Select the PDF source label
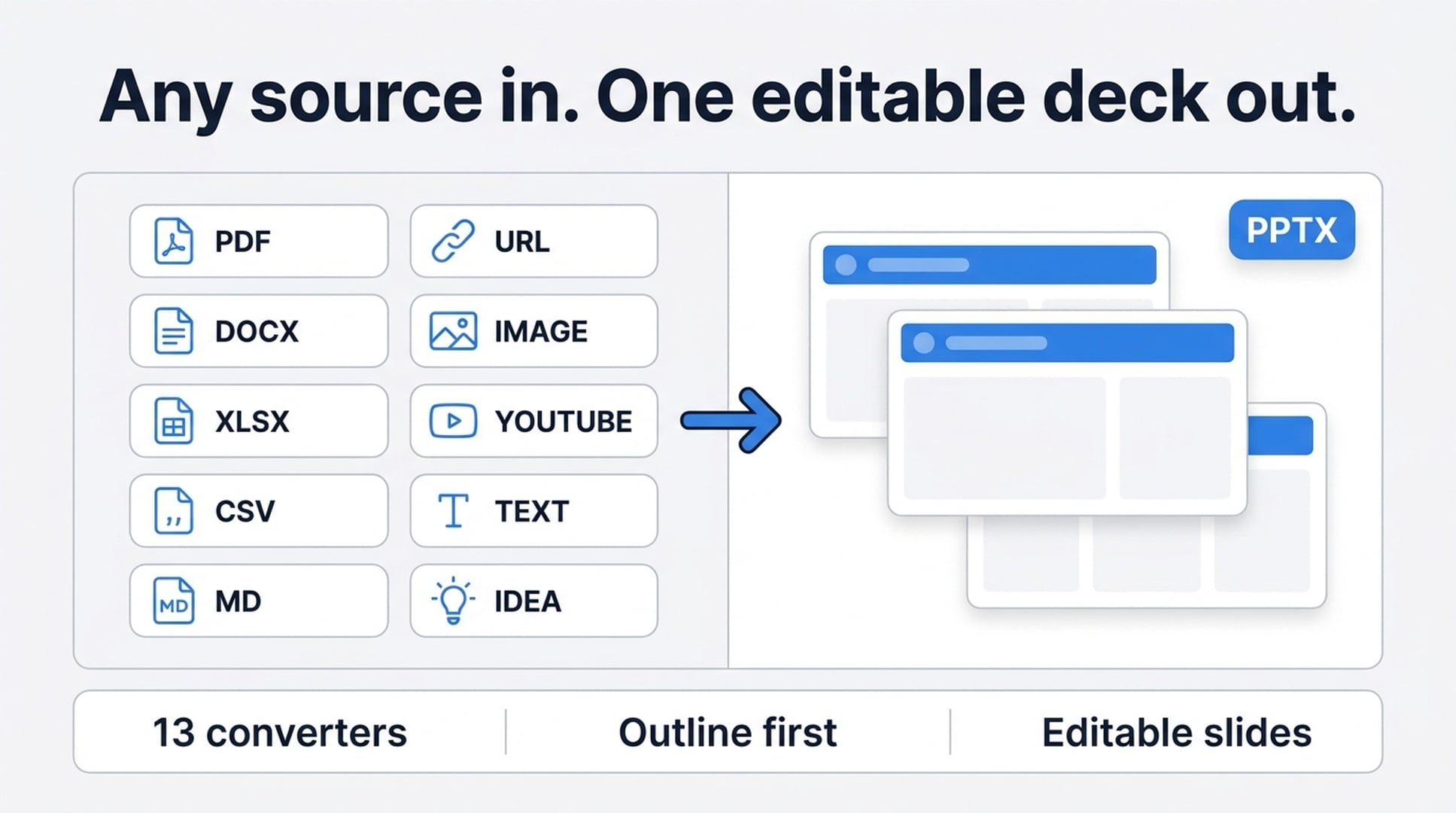The width and height of the screenshot is (1456, 813). [x=242, y=242]
